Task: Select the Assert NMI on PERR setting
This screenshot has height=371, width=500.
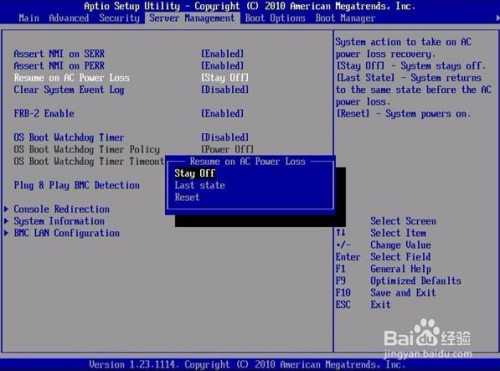Action: [59, 66]
